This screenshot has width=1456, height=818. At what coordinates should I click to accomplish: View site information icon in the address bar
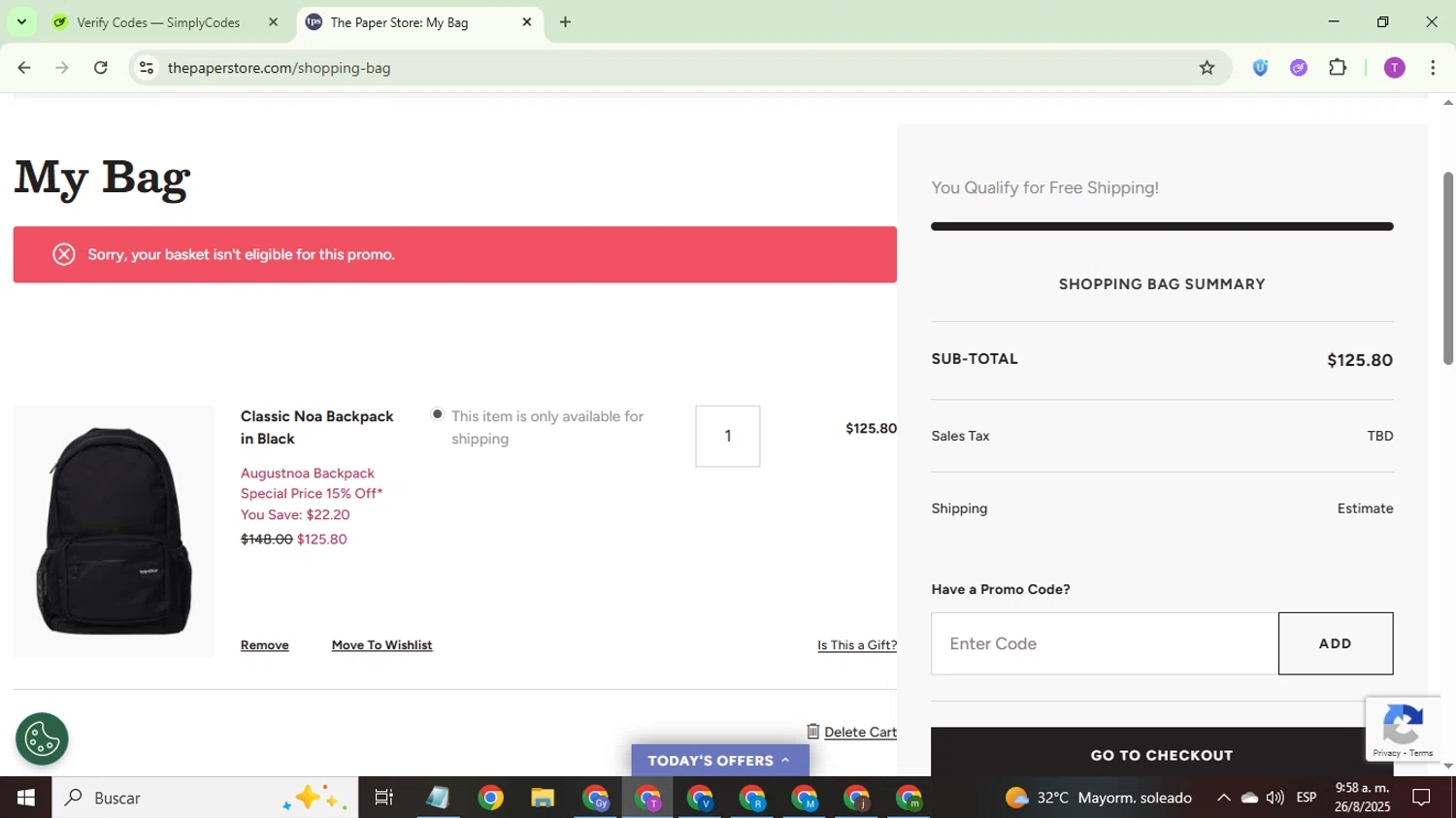point(147,68)
